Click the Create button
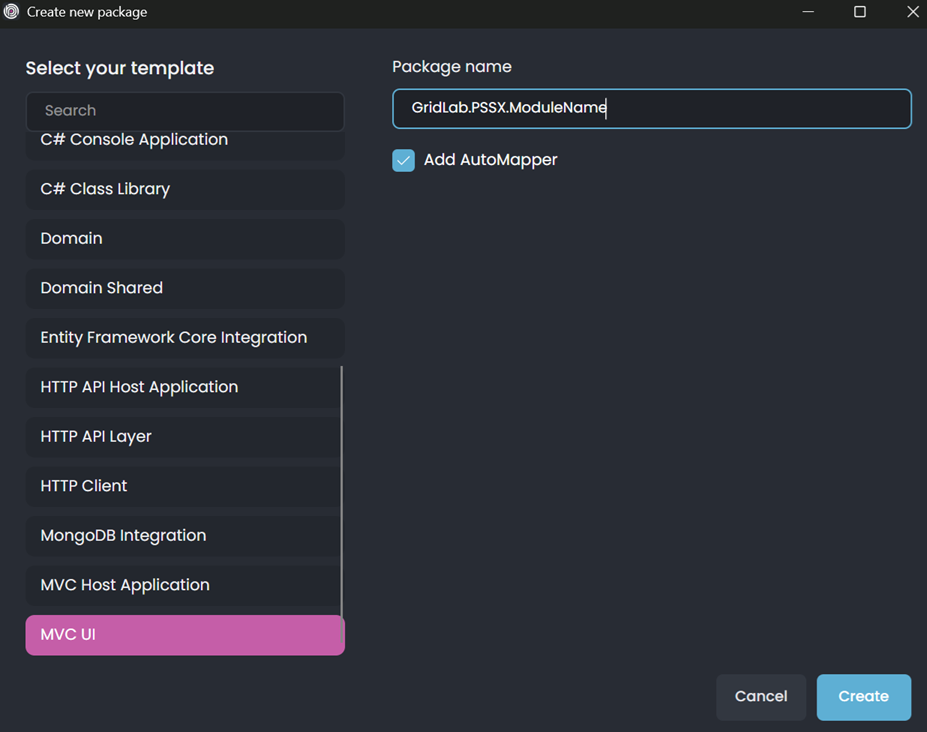 pos(863,697)
